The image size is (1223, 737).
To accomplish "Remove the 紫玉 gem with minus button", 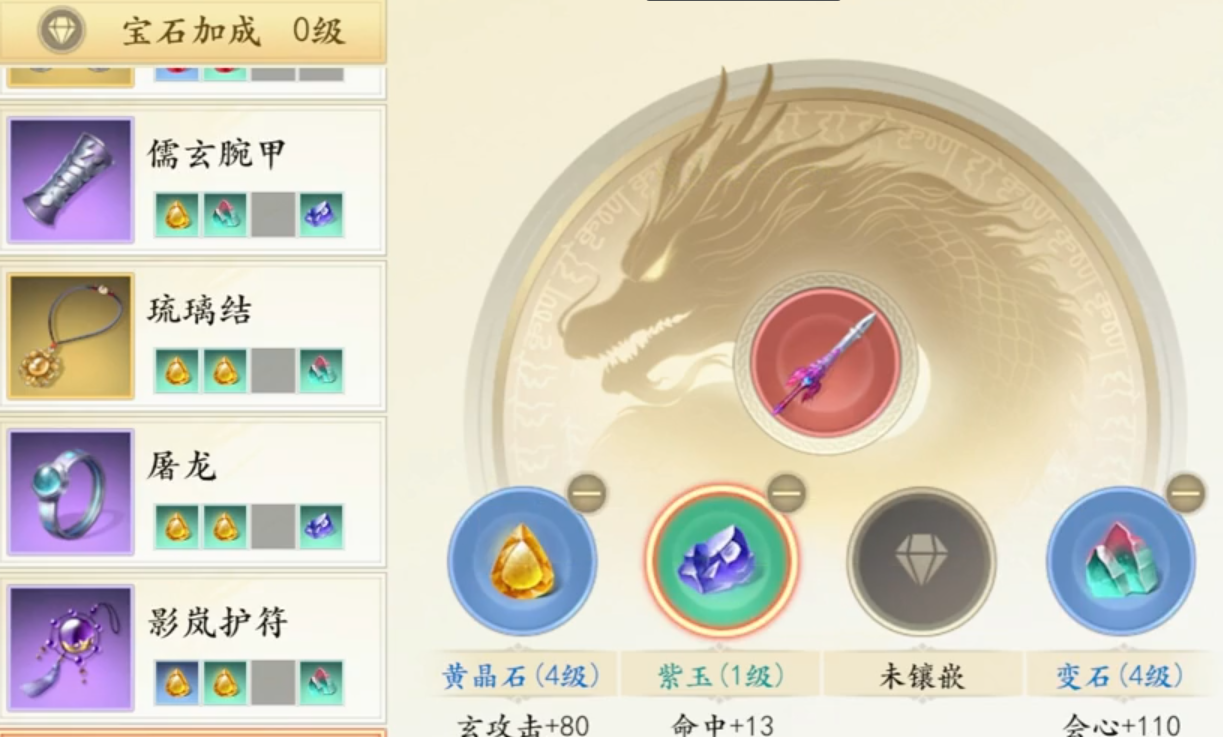I will (787, 493).
